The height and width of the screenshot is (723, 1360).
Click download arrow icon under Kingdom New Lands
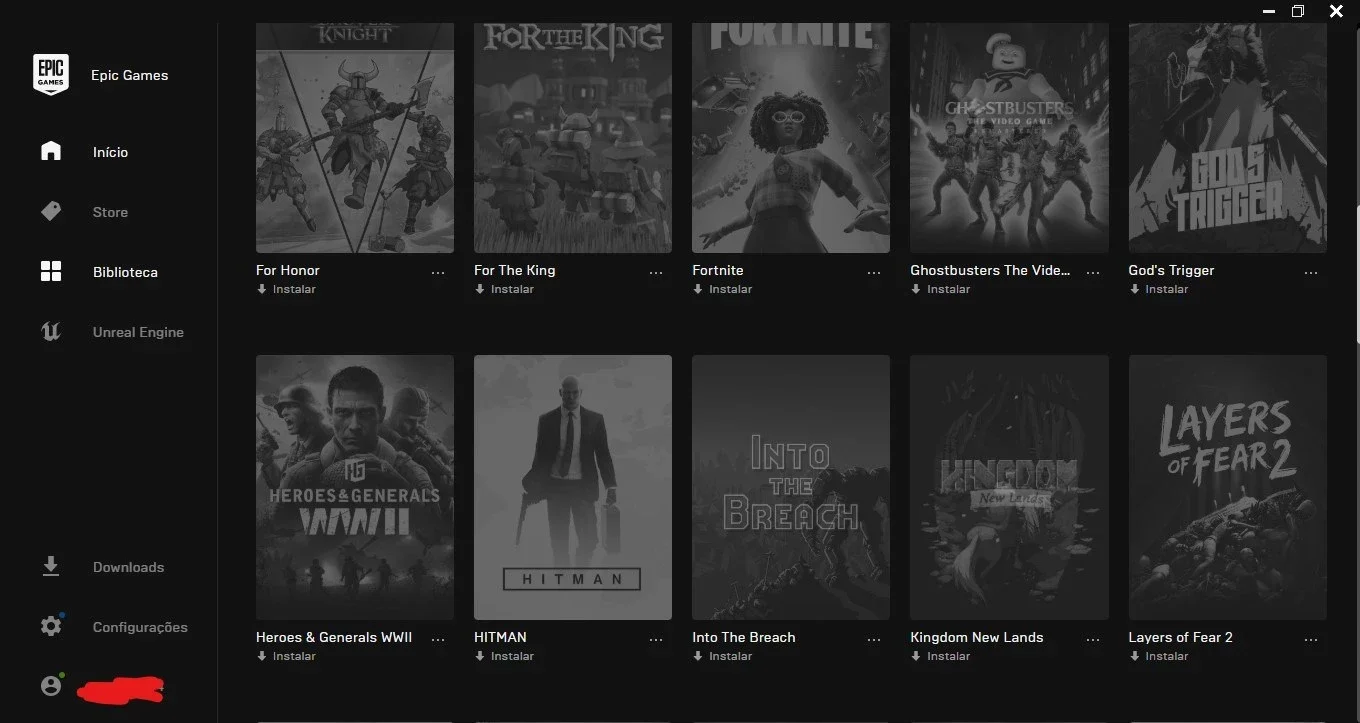pyautogui.click(x=916, y=656)
